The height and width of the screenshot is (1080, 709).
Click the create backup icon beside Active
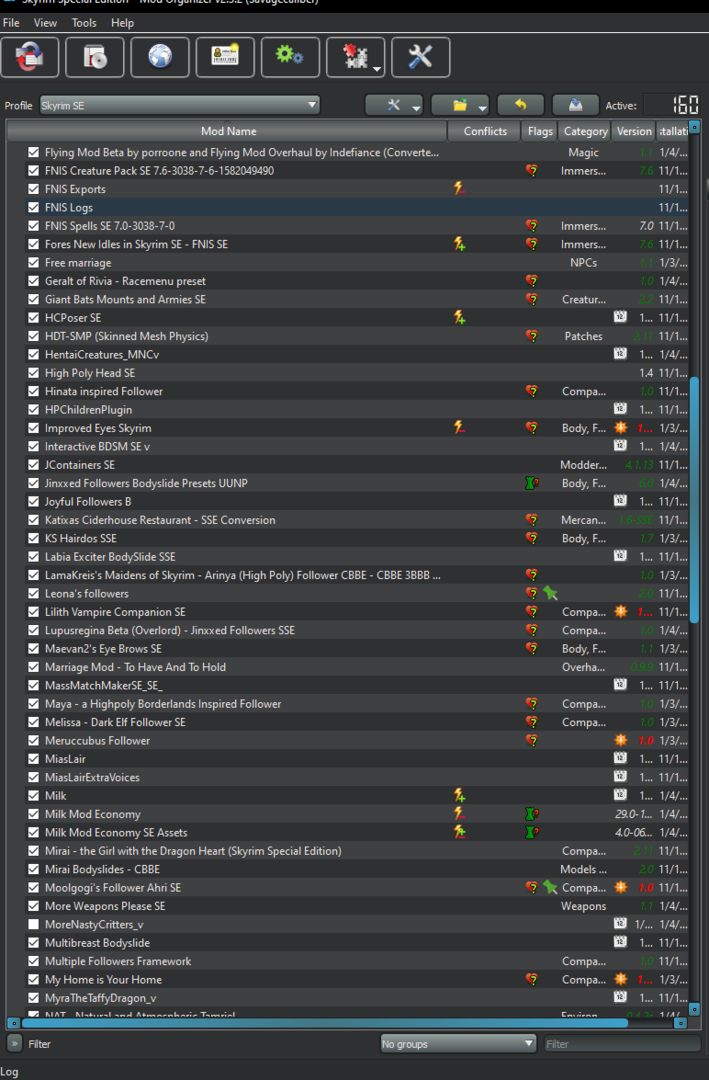point(575,105)
